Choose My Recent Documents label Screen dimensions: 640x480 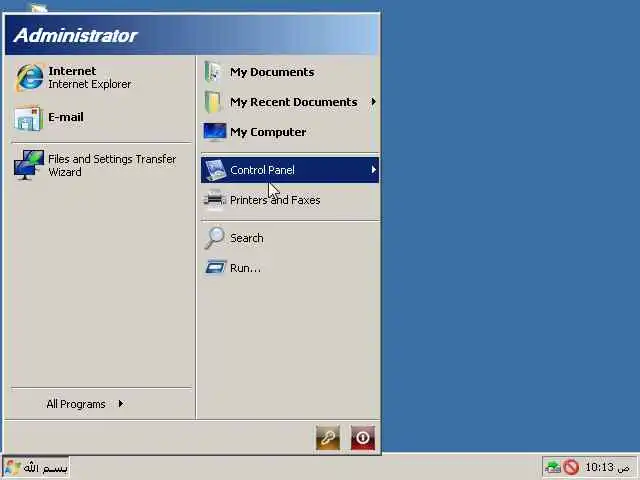(x=293, y=102)
